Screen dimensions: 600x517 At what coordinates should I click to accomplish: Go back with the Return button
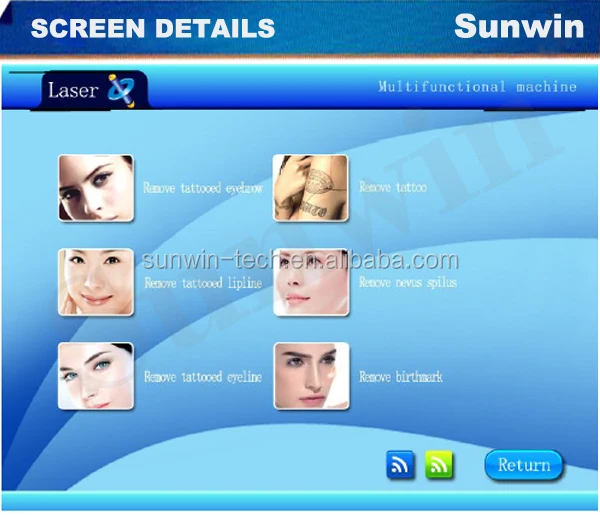click(x=524, y=465)
